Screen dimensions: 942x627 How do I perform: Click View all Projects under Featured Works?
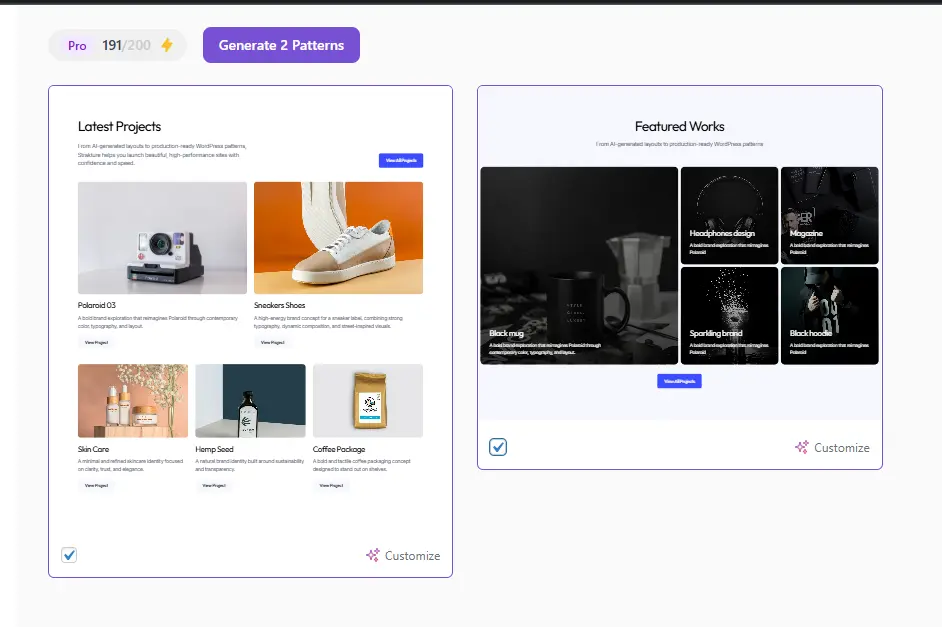[679, 381]
